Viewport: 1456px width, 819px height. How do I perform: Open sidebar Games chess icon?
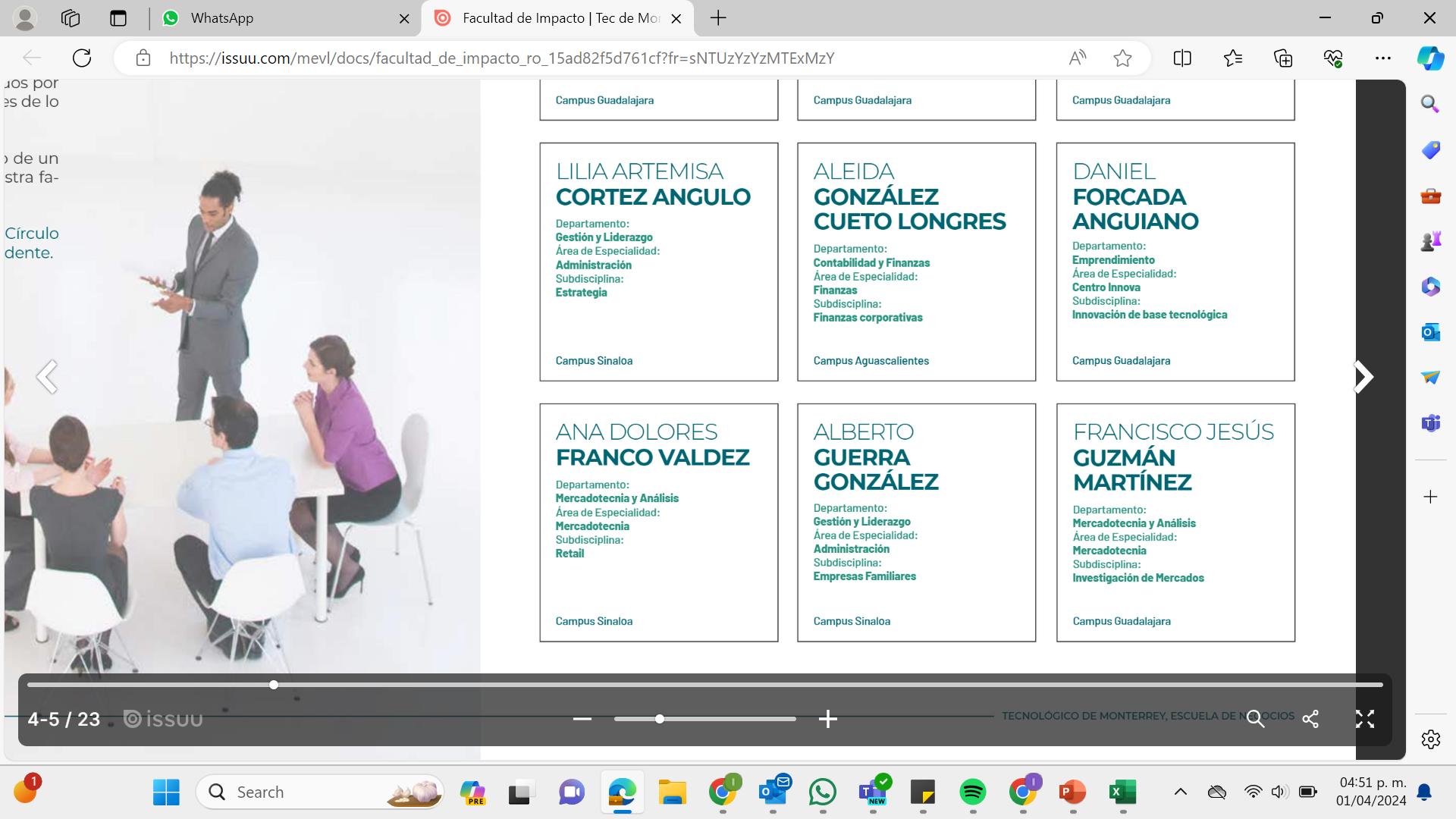pyautogui.click(x=1430, y=241)
